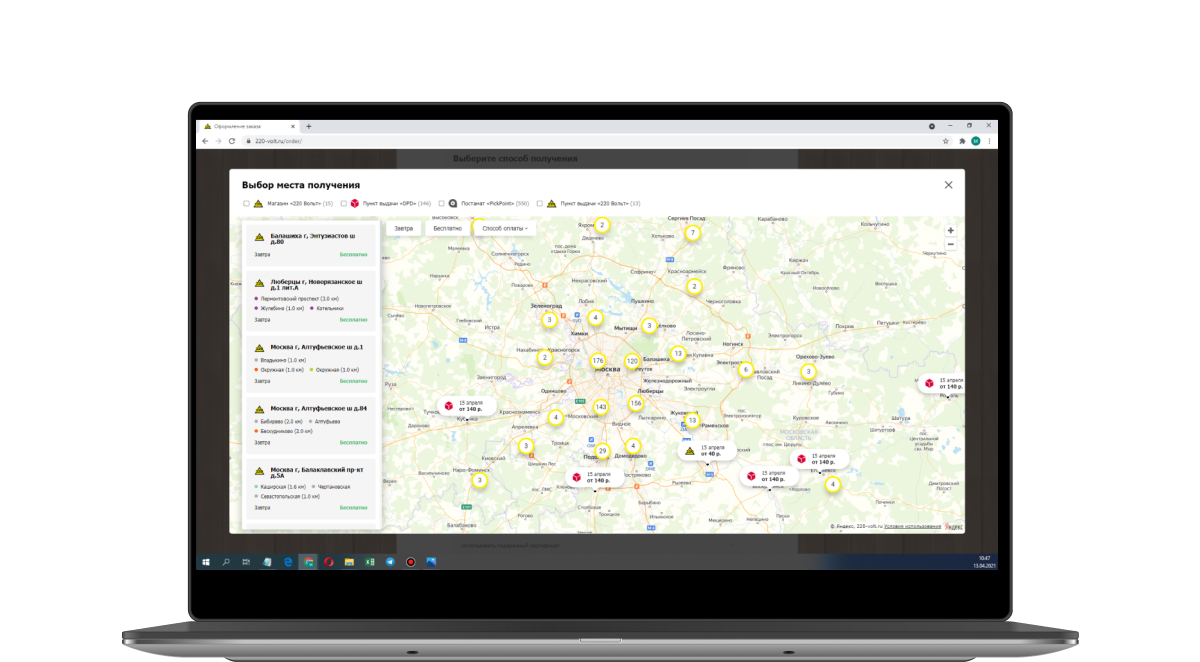Filter pickup points by Завтра
The image size is (1200, 662).
(x=403, y=228)
